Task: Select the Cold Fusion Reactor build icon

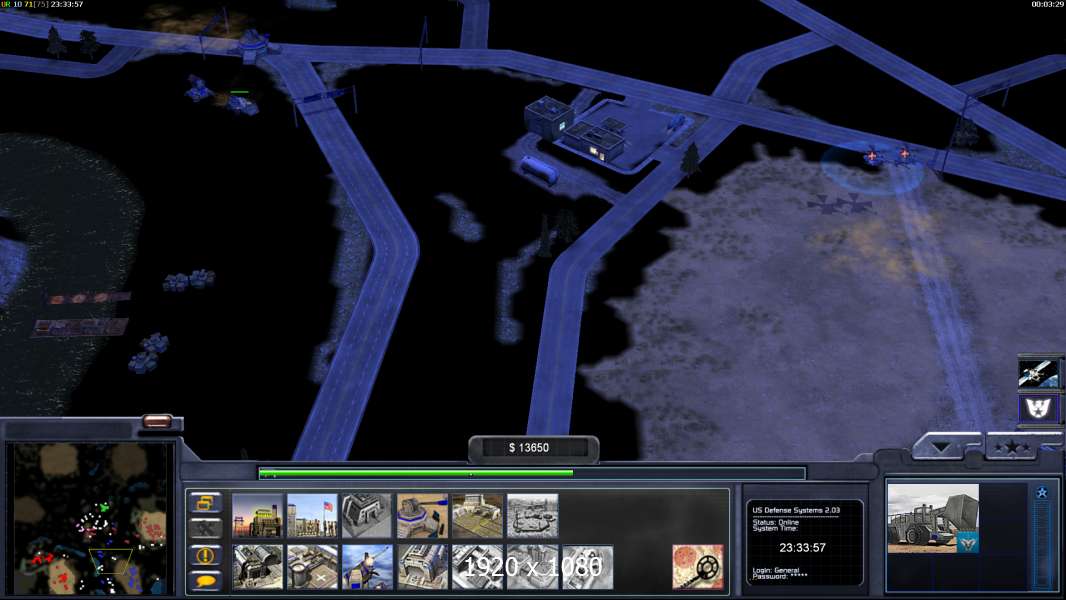Action: [x=257, y=516]
